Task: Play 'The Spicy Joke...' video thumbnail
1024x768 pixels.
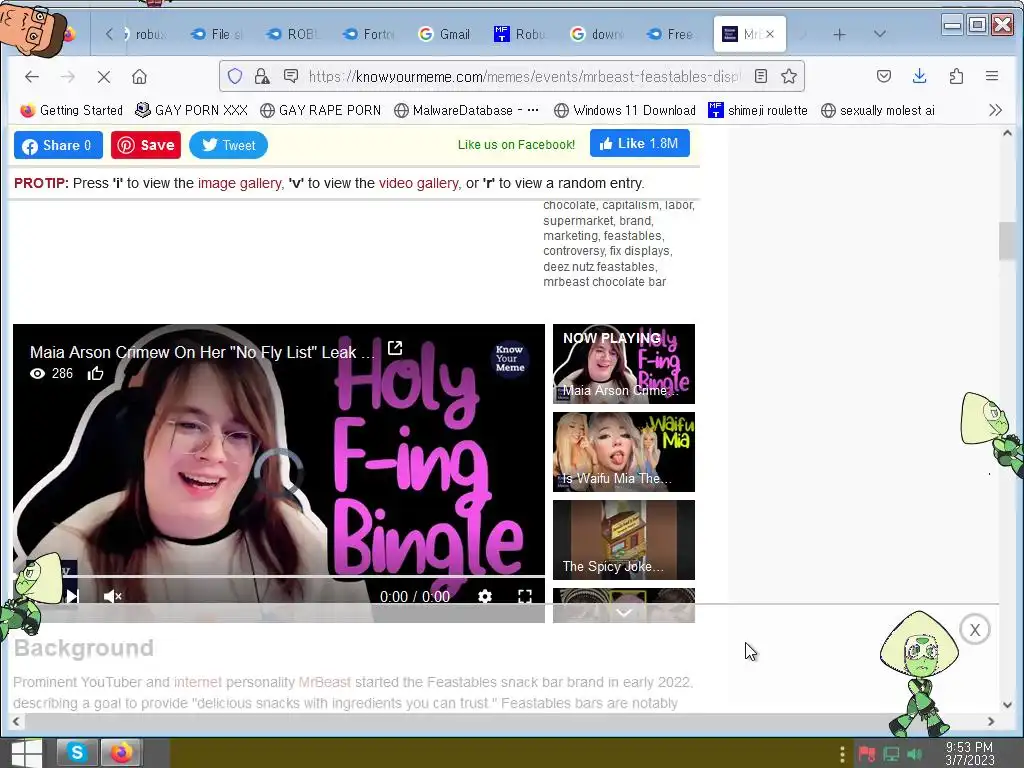Action: 624,540
